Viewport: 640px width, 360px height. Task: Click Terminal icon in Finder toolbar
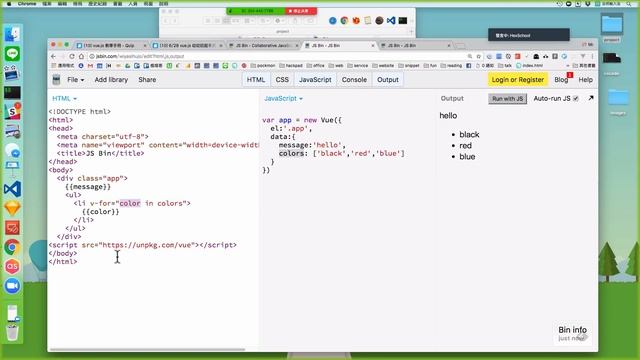[x=403, y=20]
